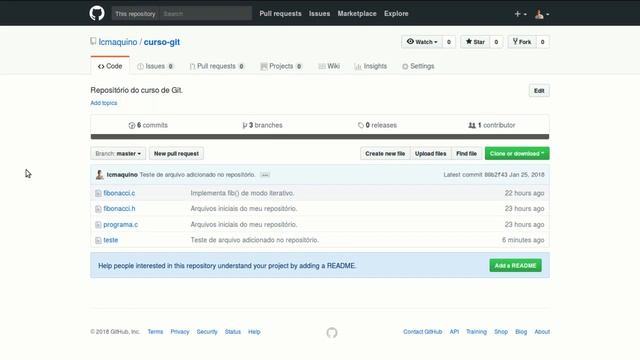The width and height of the screenshot is (640, 360).
Task: Open the GitHub home logo
Action: [x=97, y=13]
